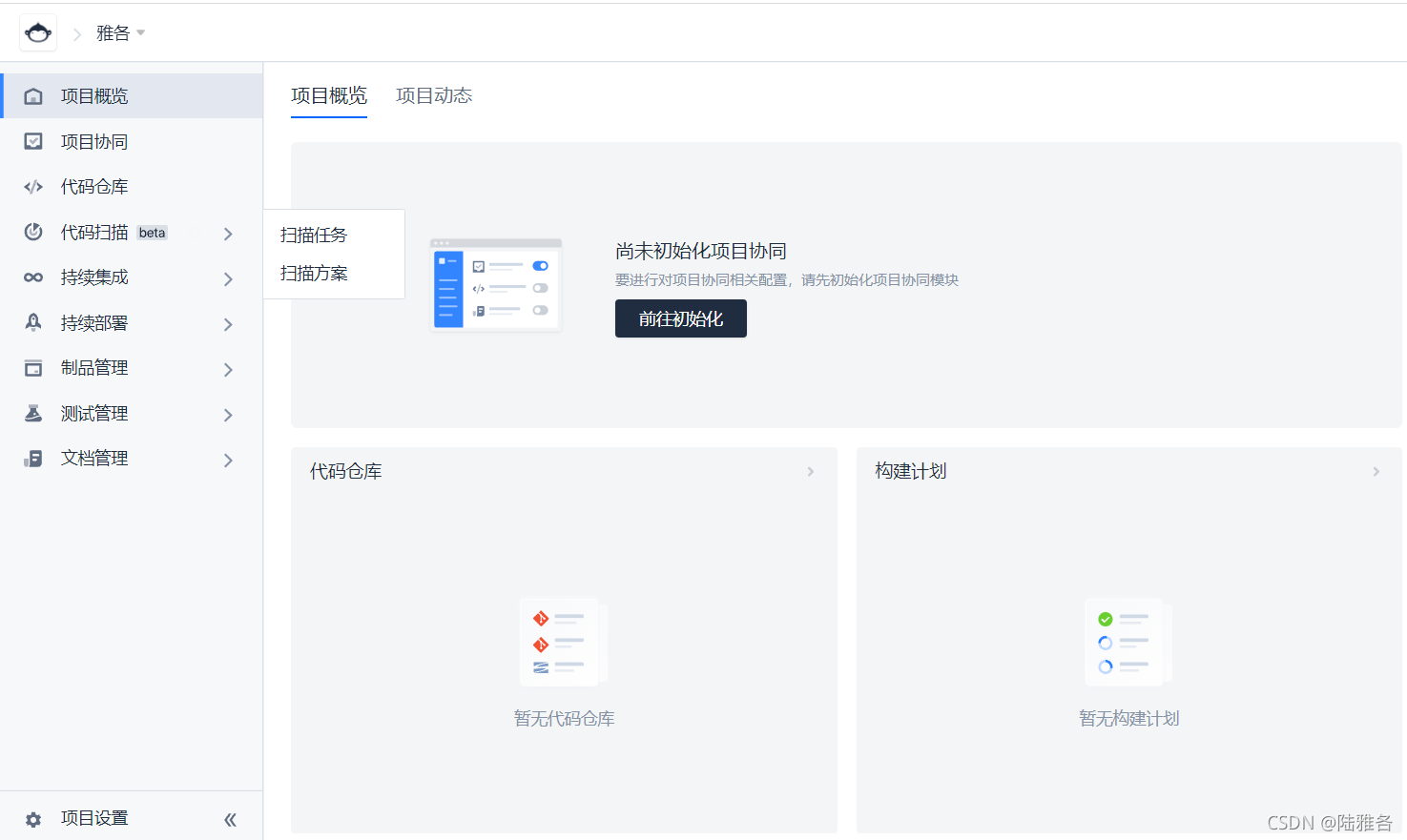Open 测试管理 sidebar entry
The height and width of the screenshot is (840, 1407).
point(132,413)
